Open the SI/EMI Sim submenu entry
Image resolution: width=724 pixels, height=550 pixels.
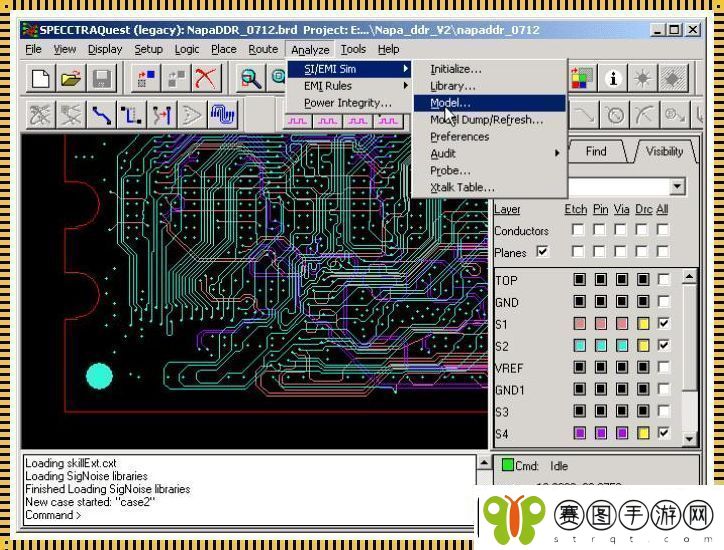pyautogui.click(x=350, y=69)
